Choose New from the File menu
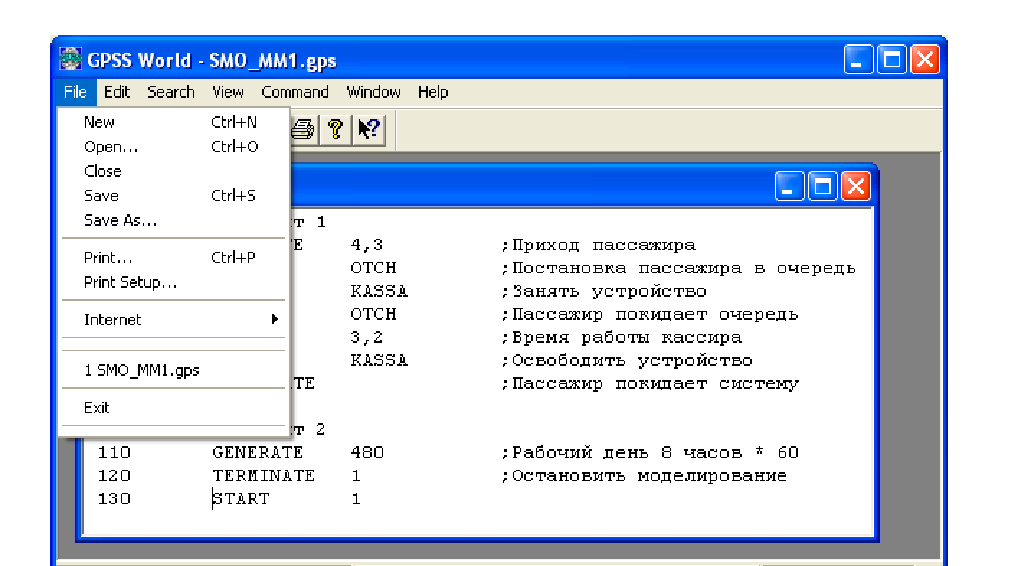This screenshot has height=566, width=1036. click(174, 122)
